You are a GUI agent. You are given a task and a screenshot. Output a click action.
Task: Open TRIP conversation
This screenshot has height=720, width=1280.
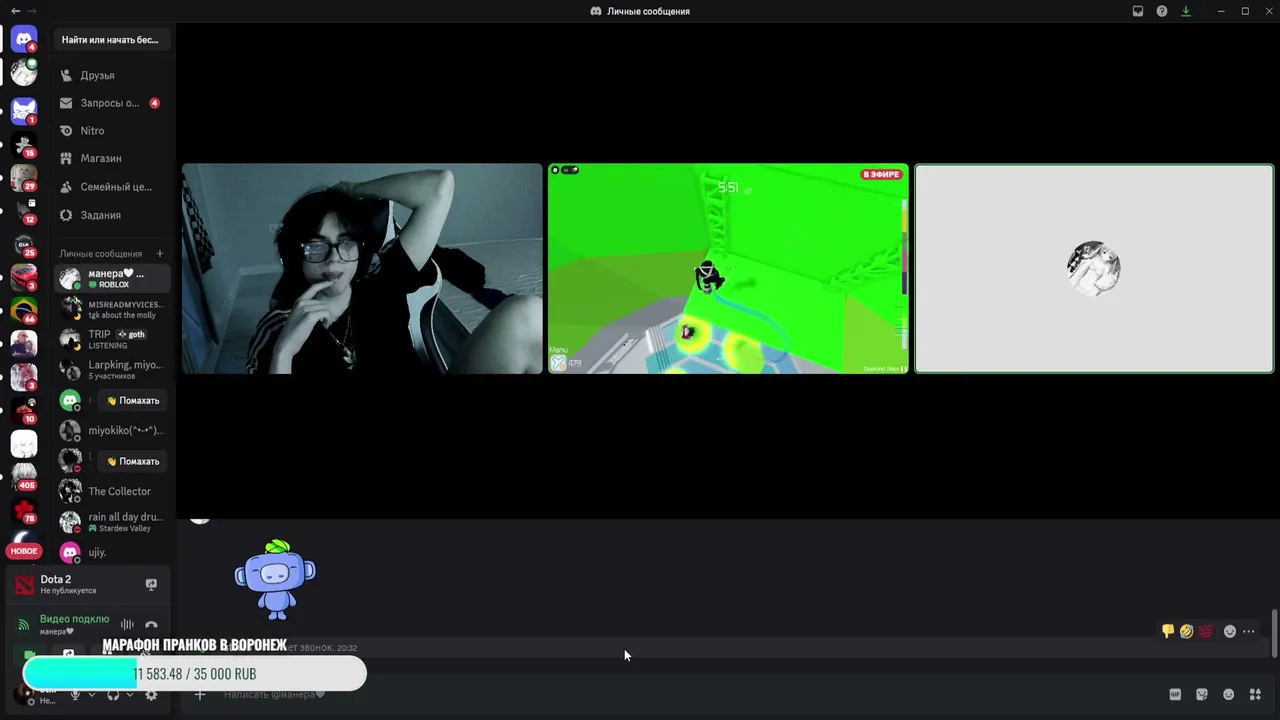pos(112,339)
